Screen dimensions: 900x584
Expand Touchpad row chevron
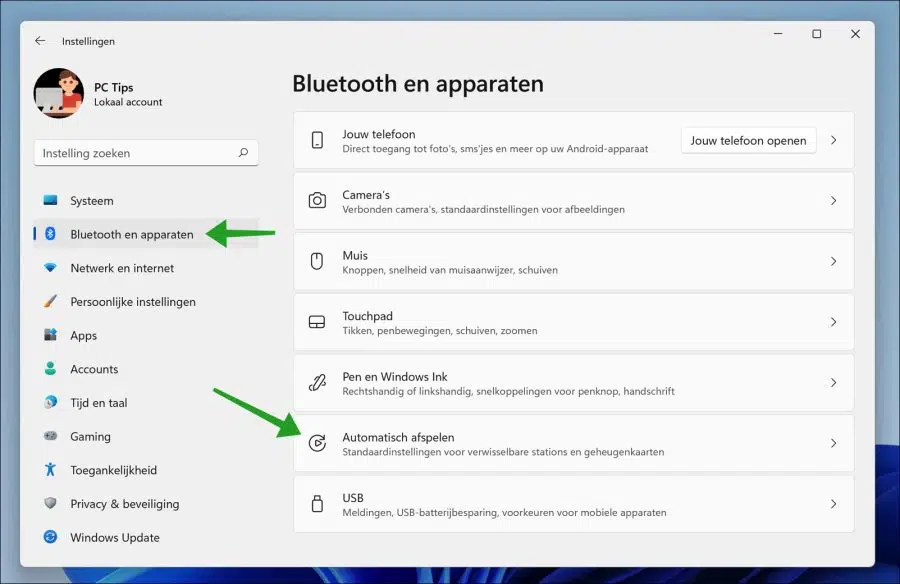833,322
